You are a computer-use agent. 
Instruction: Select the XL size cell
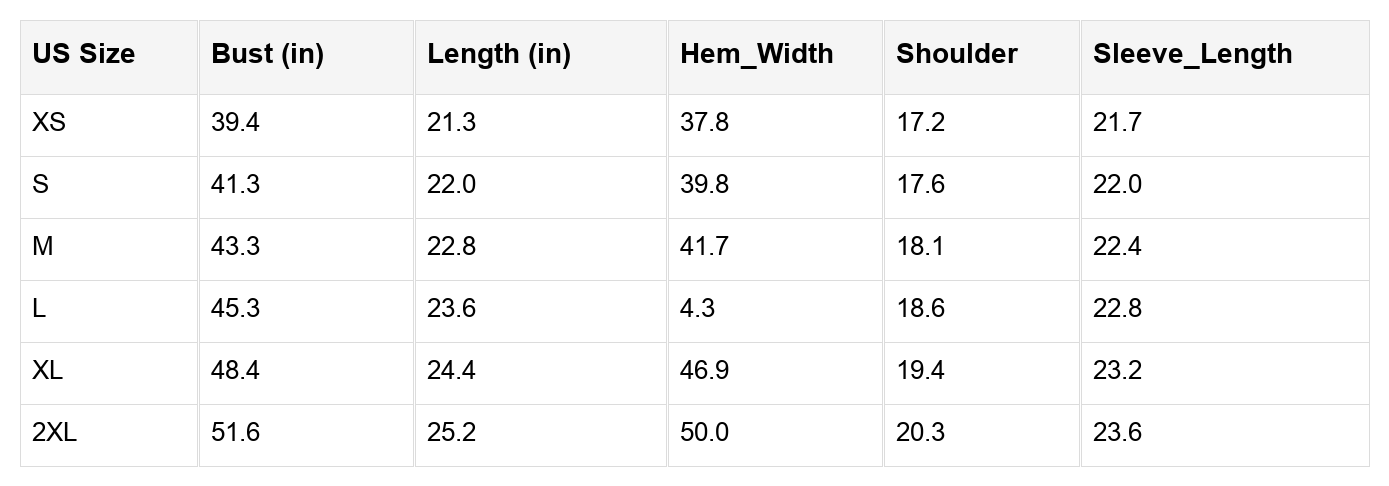48,371
